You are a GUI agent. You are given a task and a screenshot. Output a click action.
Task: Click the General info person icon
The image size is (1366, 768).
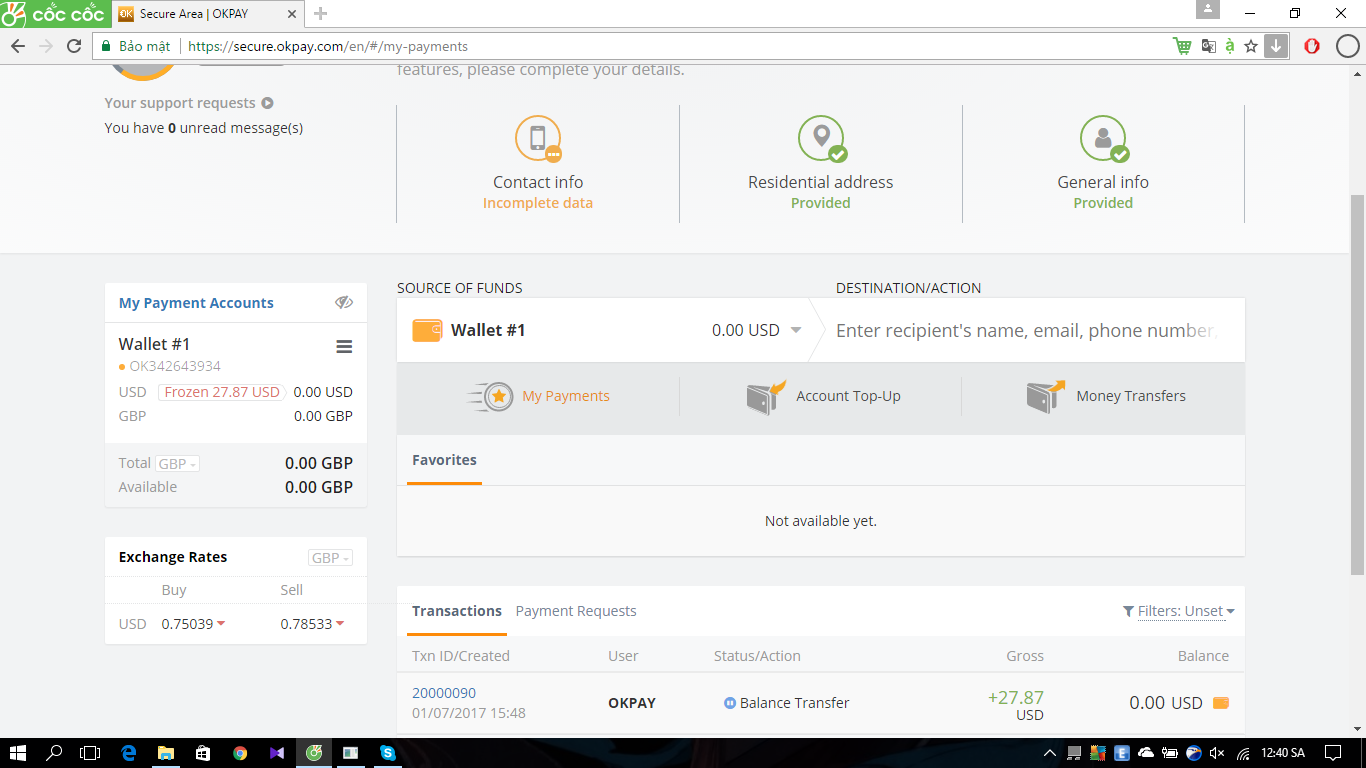coord(1103,138)
